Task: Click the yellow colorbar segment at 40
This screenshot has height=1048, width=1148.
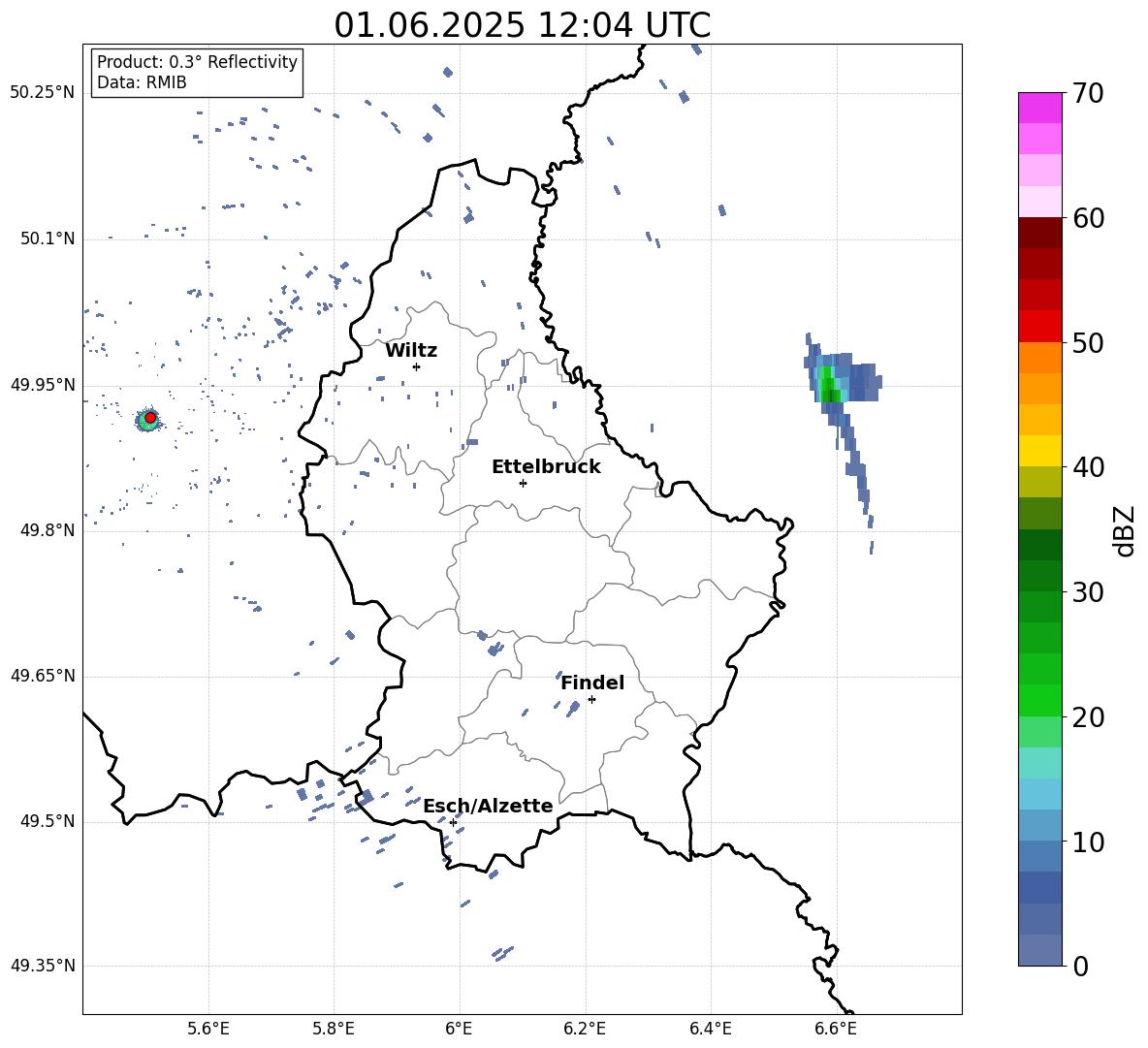Action: pos(1039,451)
